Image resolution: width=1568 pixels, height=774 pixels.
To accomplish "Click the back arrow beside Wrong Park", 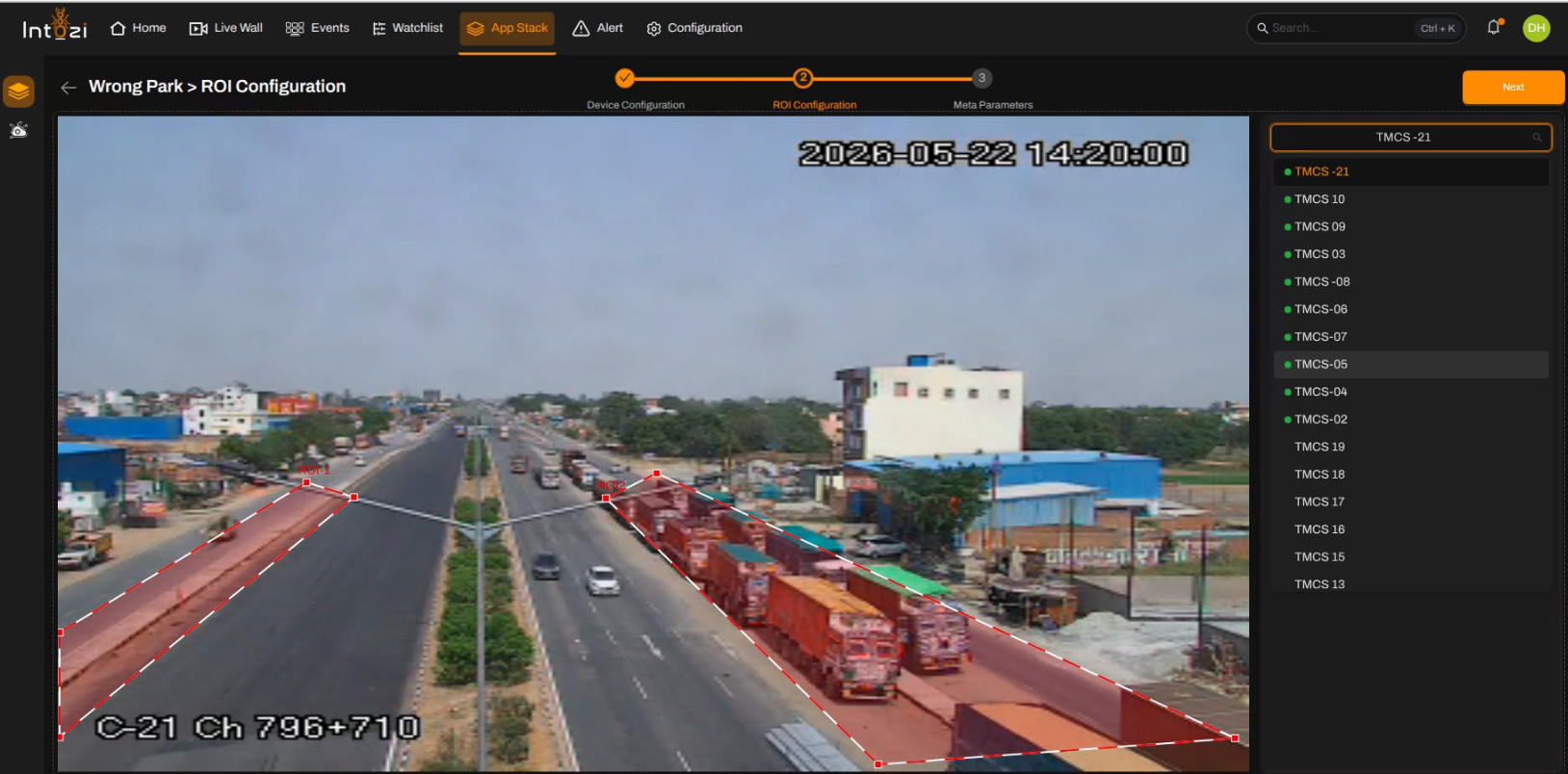I will tap(68, 88).
